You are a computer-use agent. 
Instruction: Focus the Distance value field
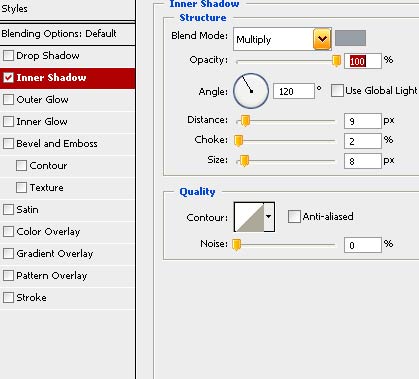(x=363, y=121)
